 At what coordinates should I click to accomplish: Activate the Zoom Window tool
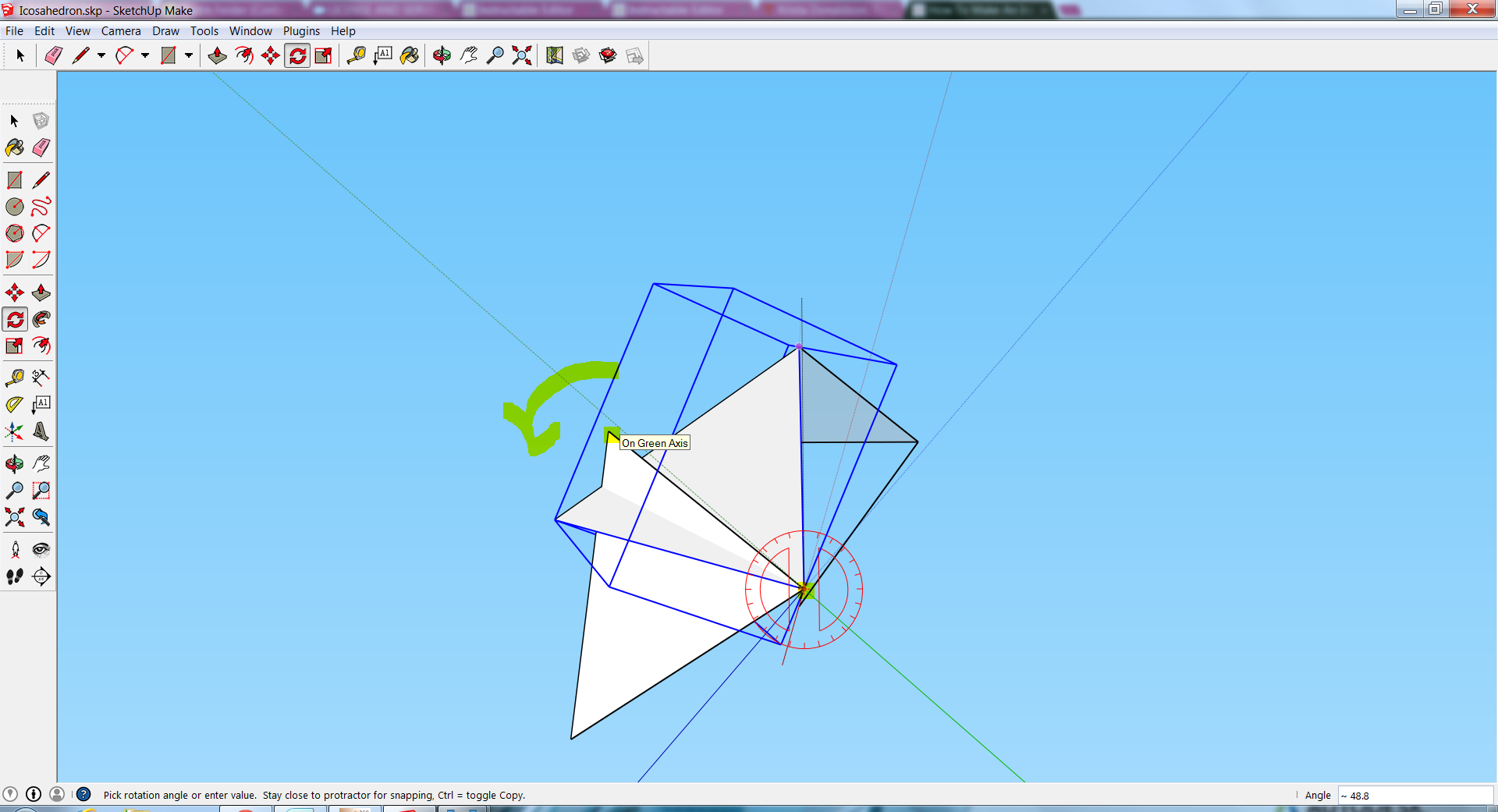point(41,491)
